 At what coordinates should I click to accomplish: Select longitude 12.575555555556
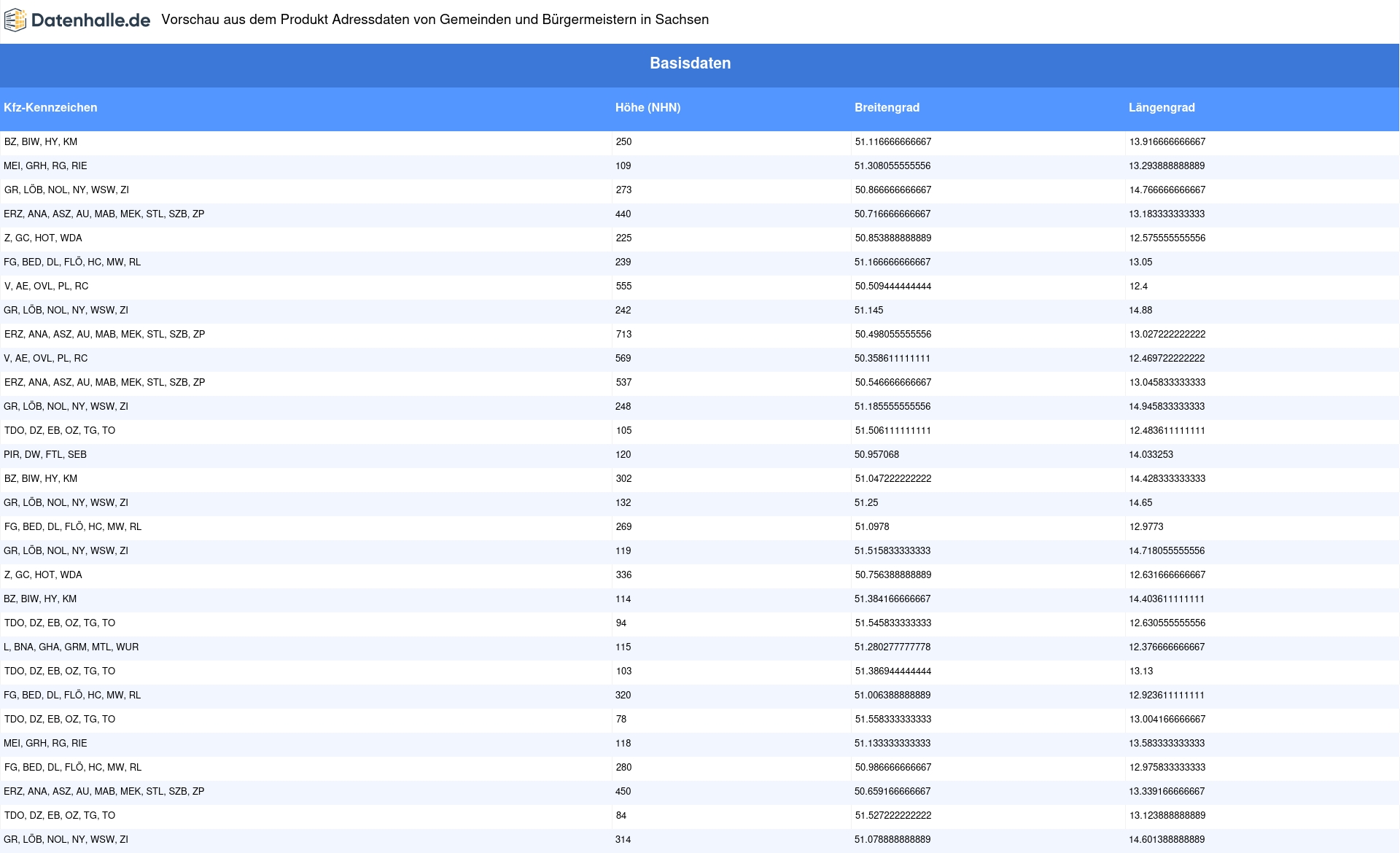click(x=1167, y=238)
